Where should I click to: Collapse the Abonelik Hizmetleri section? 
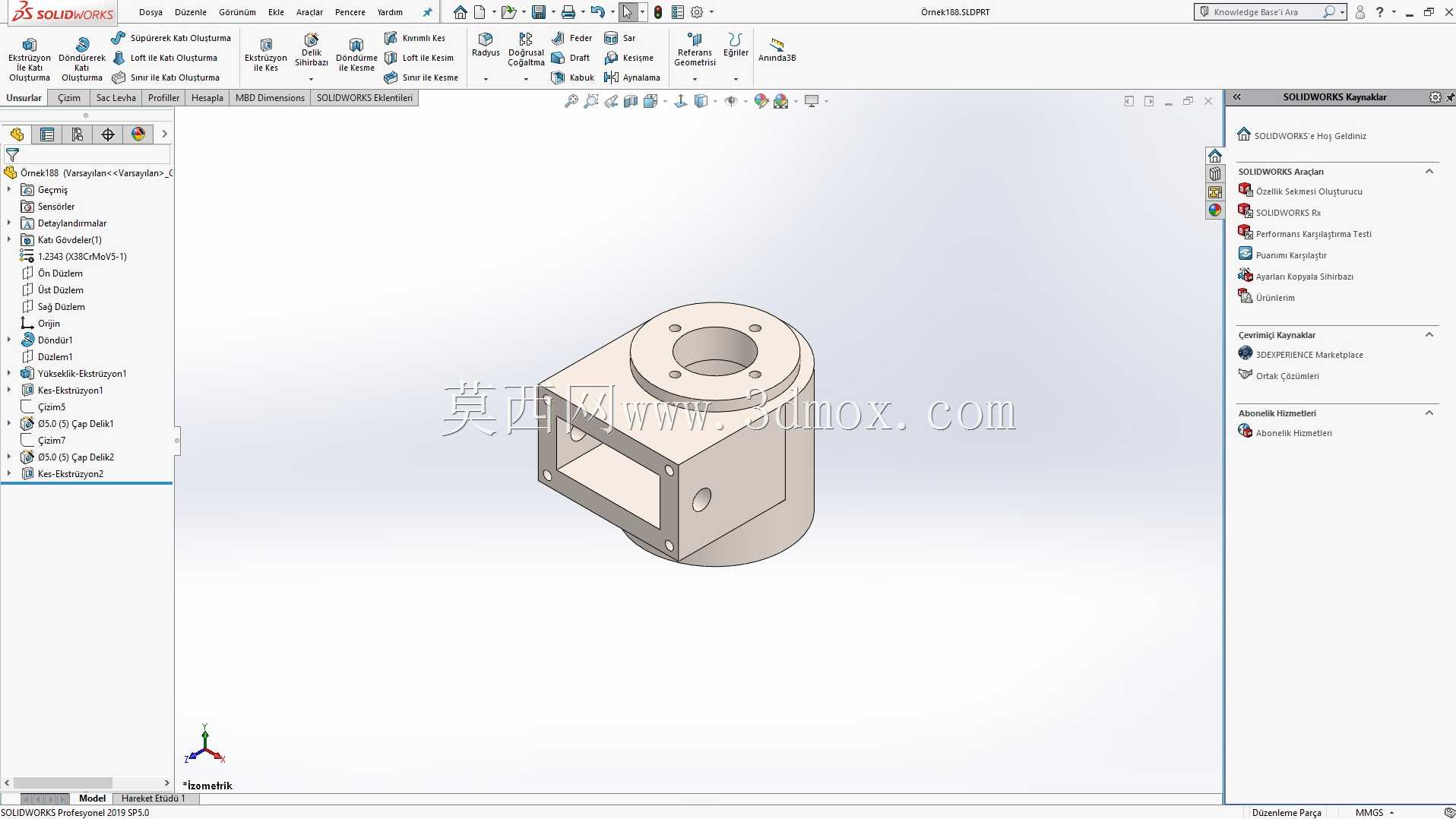click(1429, 413)
